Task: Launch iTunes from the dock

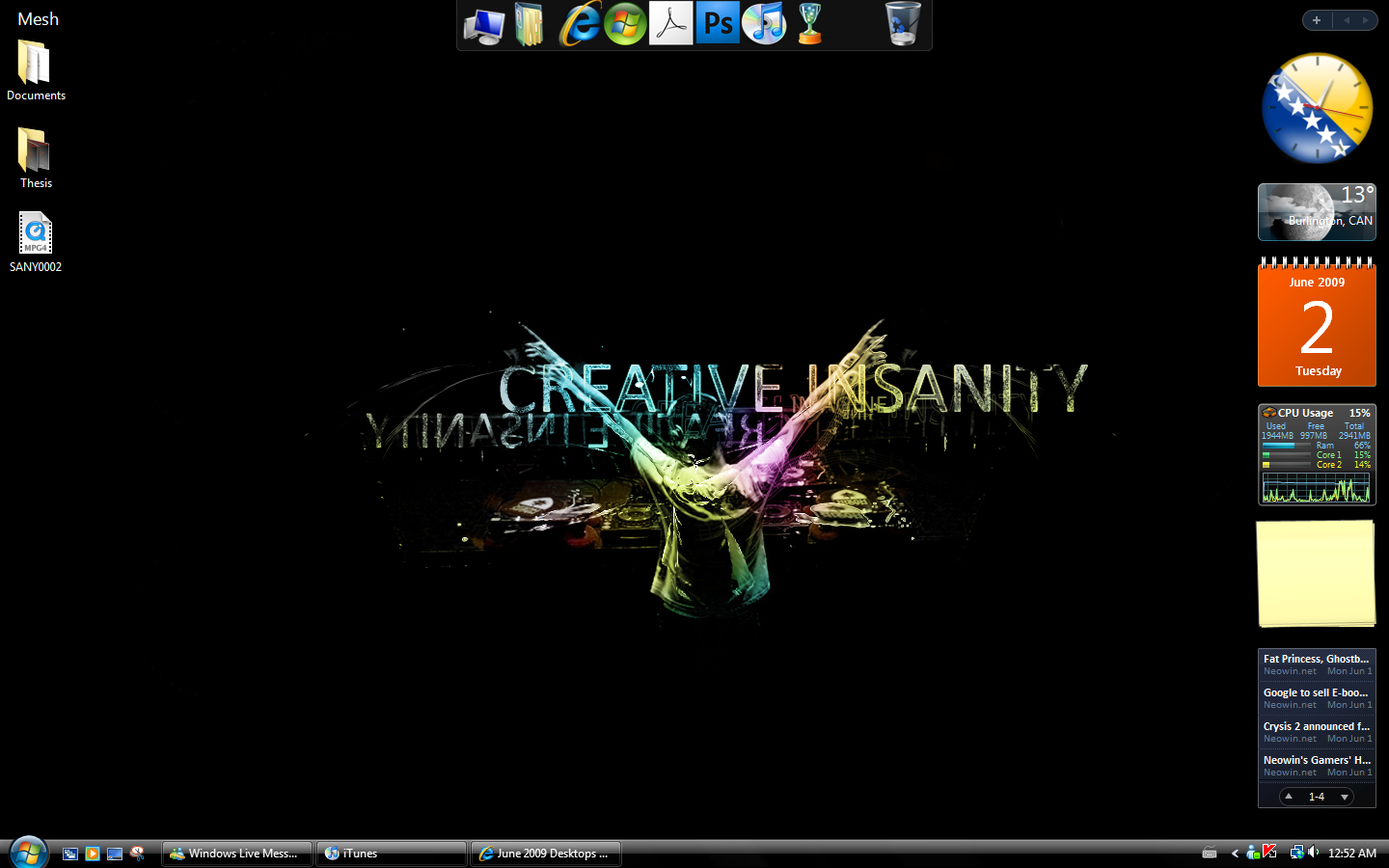Action: (x=764, y=23)
